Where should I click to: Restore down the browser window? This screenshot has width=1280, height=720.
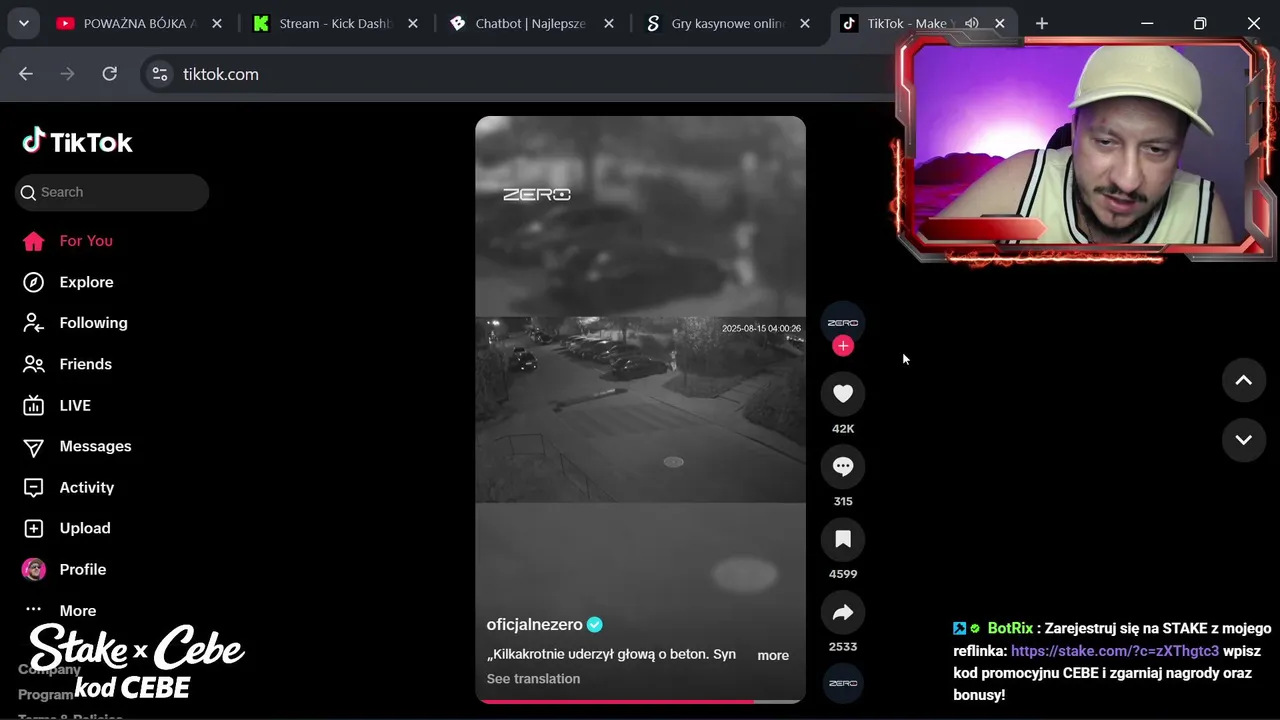(1200, 23)
